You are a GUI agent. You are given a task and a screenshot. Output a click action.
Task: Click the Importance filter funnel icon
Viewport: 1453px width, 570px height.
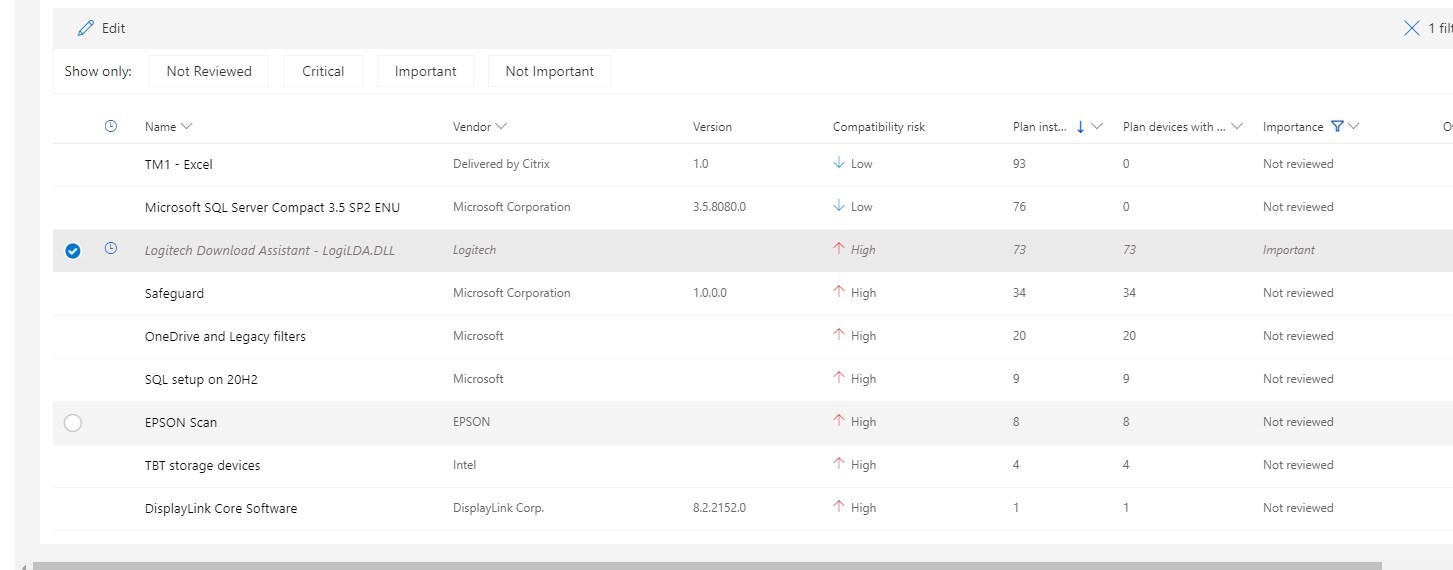1337,127
